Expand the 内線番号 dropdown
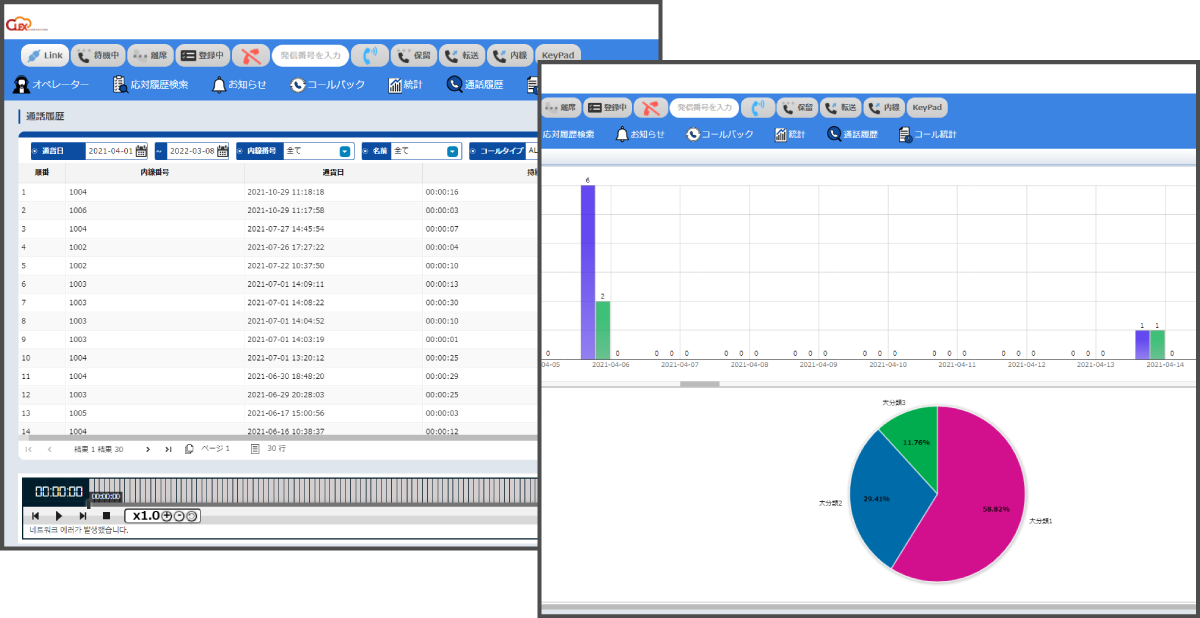The image size is (1200, 618). tap(344, 152)
